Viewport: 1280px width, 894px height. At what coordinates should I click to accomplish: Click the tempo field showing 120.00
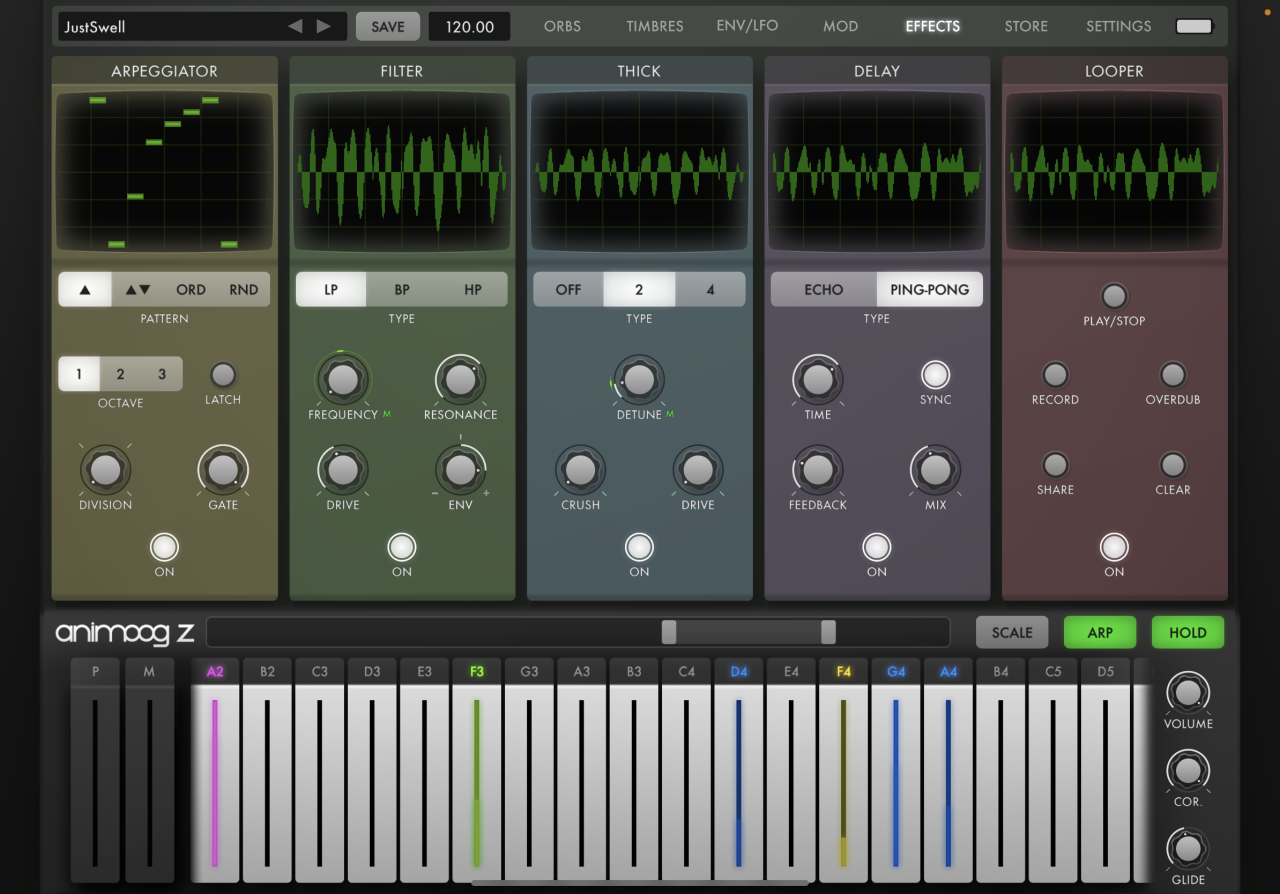pyautogui.click(x=469, y=27)
